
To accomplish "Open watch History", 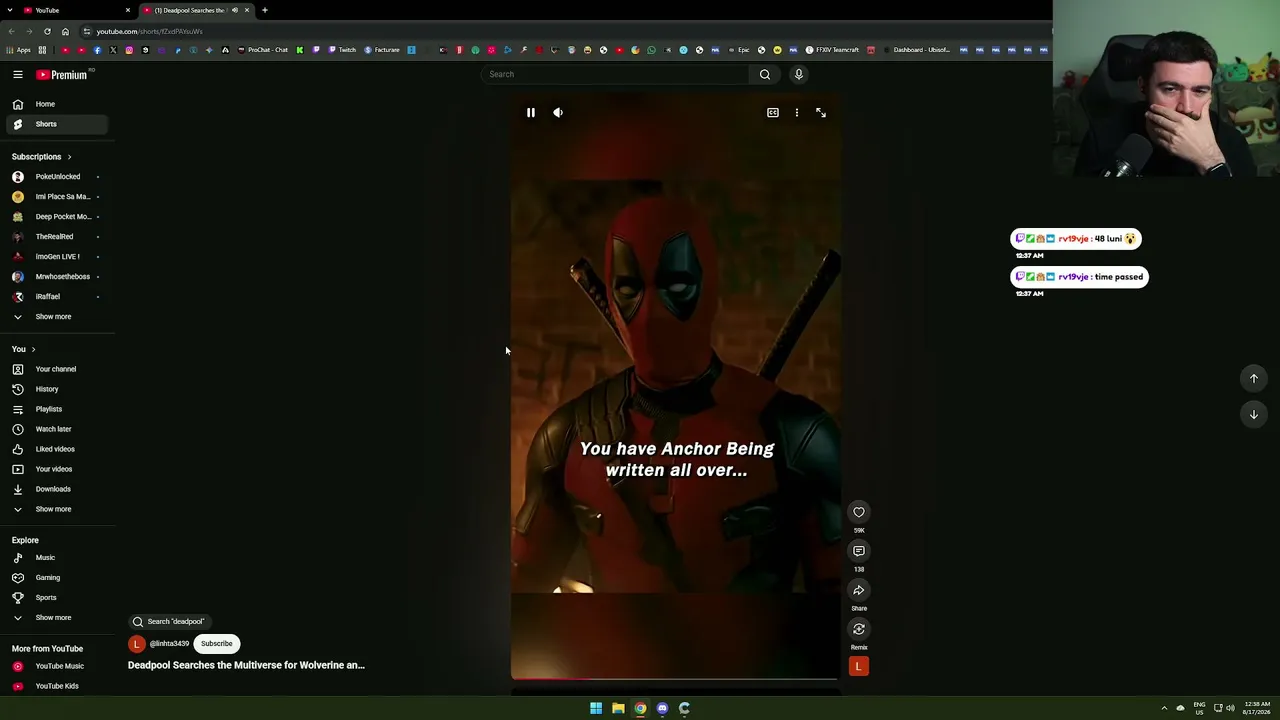I will click(57, 389).
